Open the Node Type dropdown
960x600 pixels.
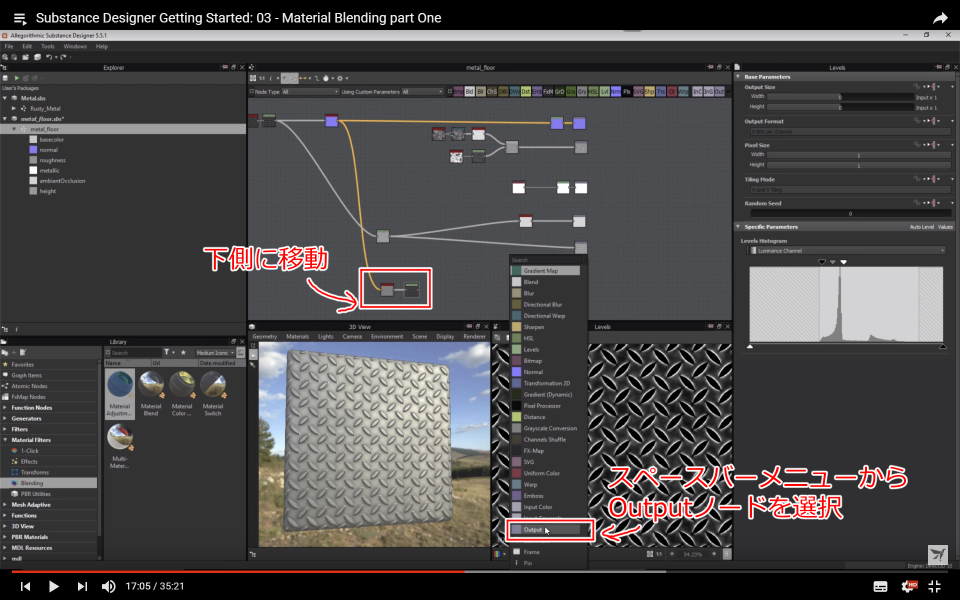tap(310, 92)
